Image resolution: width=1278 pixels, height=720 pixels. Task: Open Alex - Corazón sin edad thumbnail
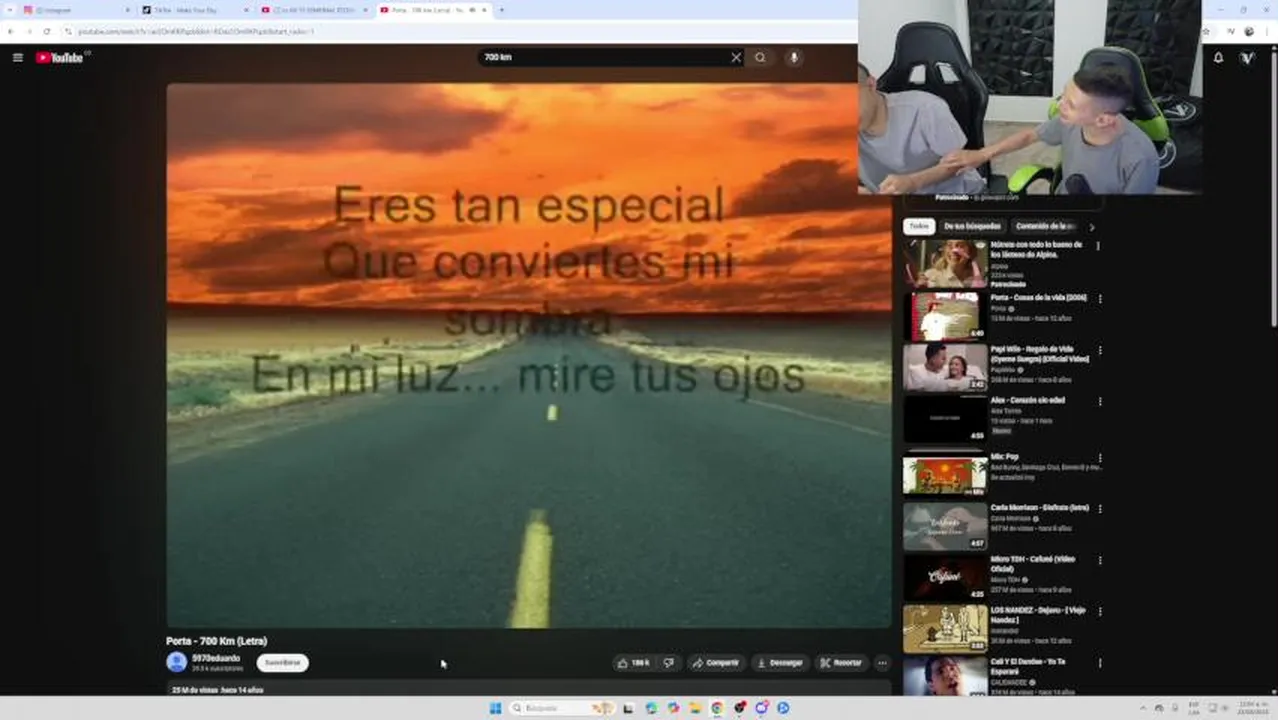(x=945, y=418)
